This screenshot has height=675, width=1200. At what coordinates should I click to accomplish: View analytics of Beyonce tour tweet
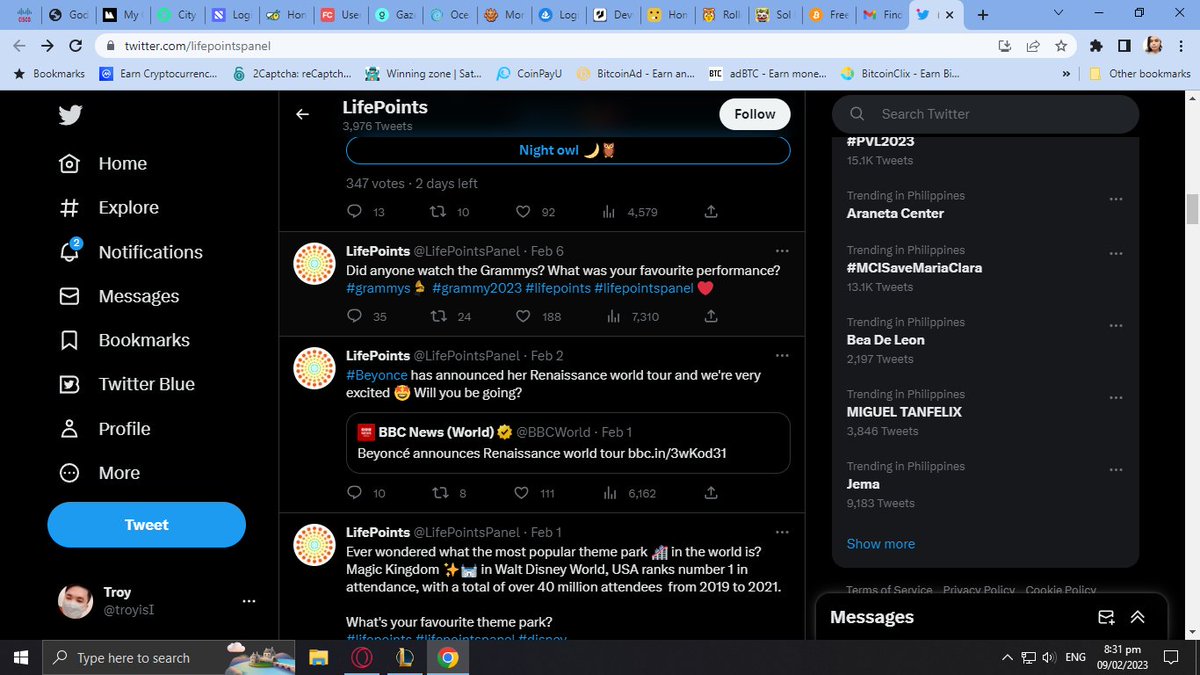609,493
